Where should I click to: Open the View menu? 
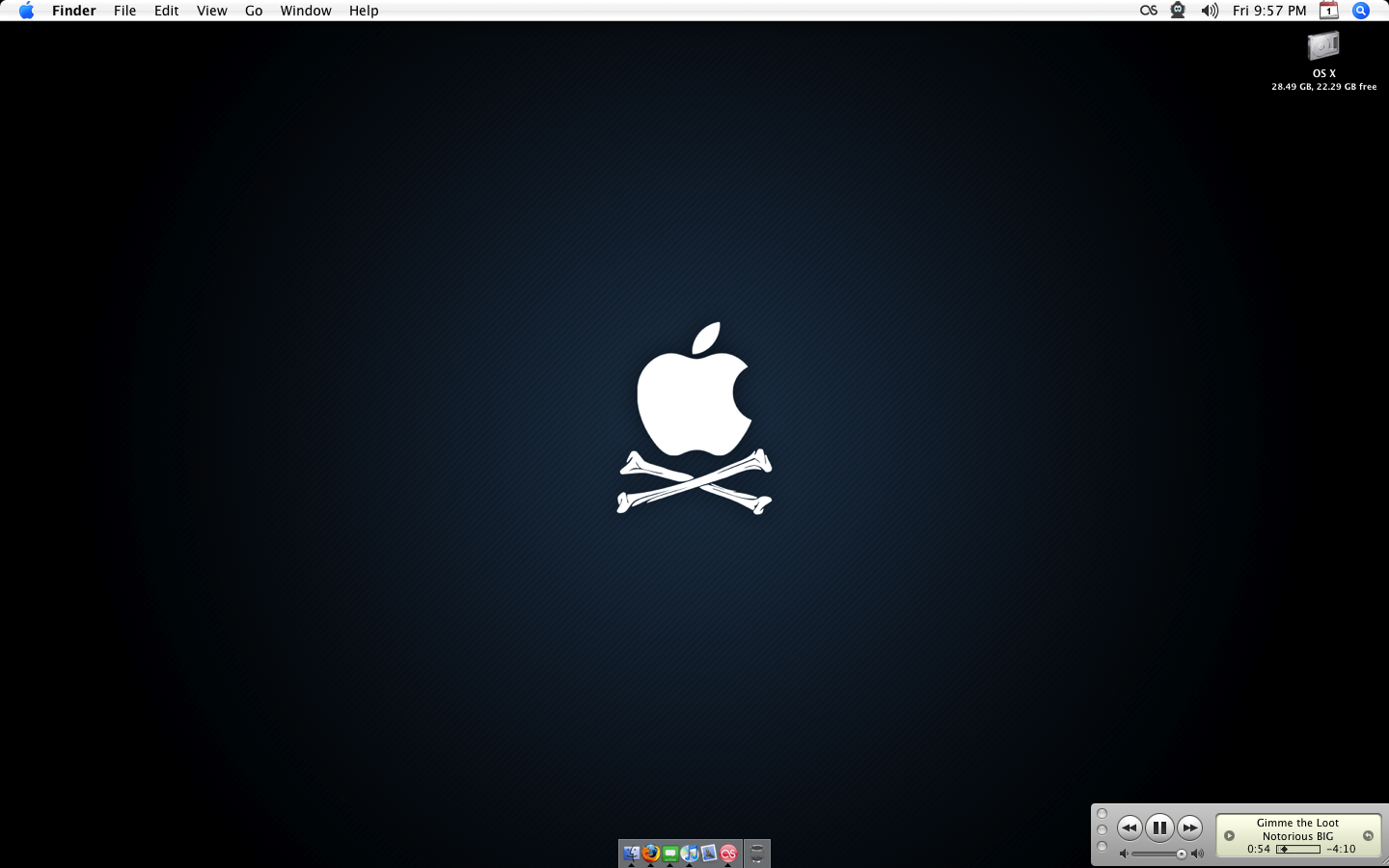pyautogui.click(x=211, y=11)
